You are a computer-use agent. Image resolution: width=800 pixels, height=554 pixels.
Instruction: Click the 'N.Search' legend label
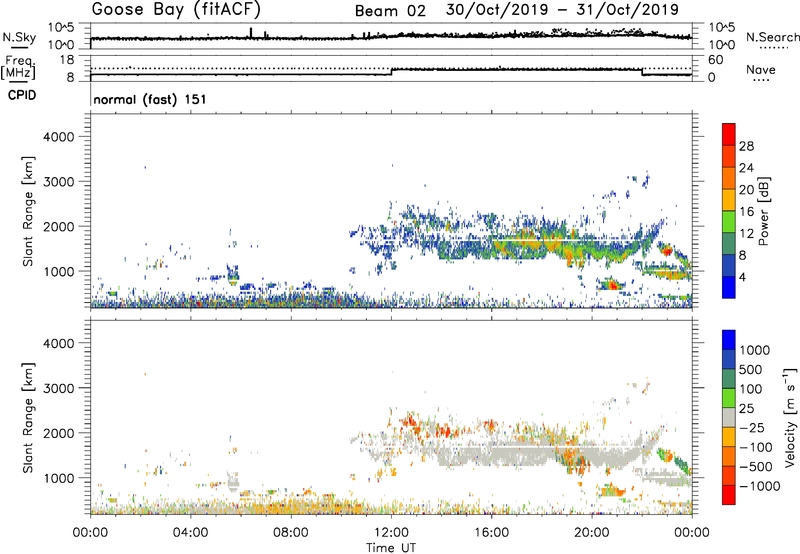(x=773, y=37)
